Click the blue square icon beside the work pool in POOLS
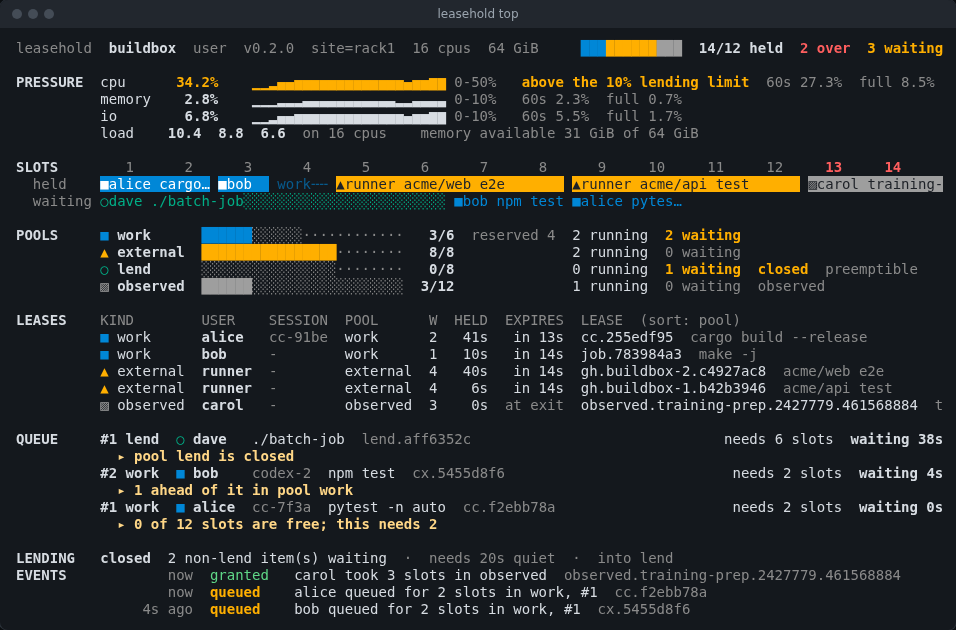Screen dimensions: 956x630 click(x=104, y=235)
